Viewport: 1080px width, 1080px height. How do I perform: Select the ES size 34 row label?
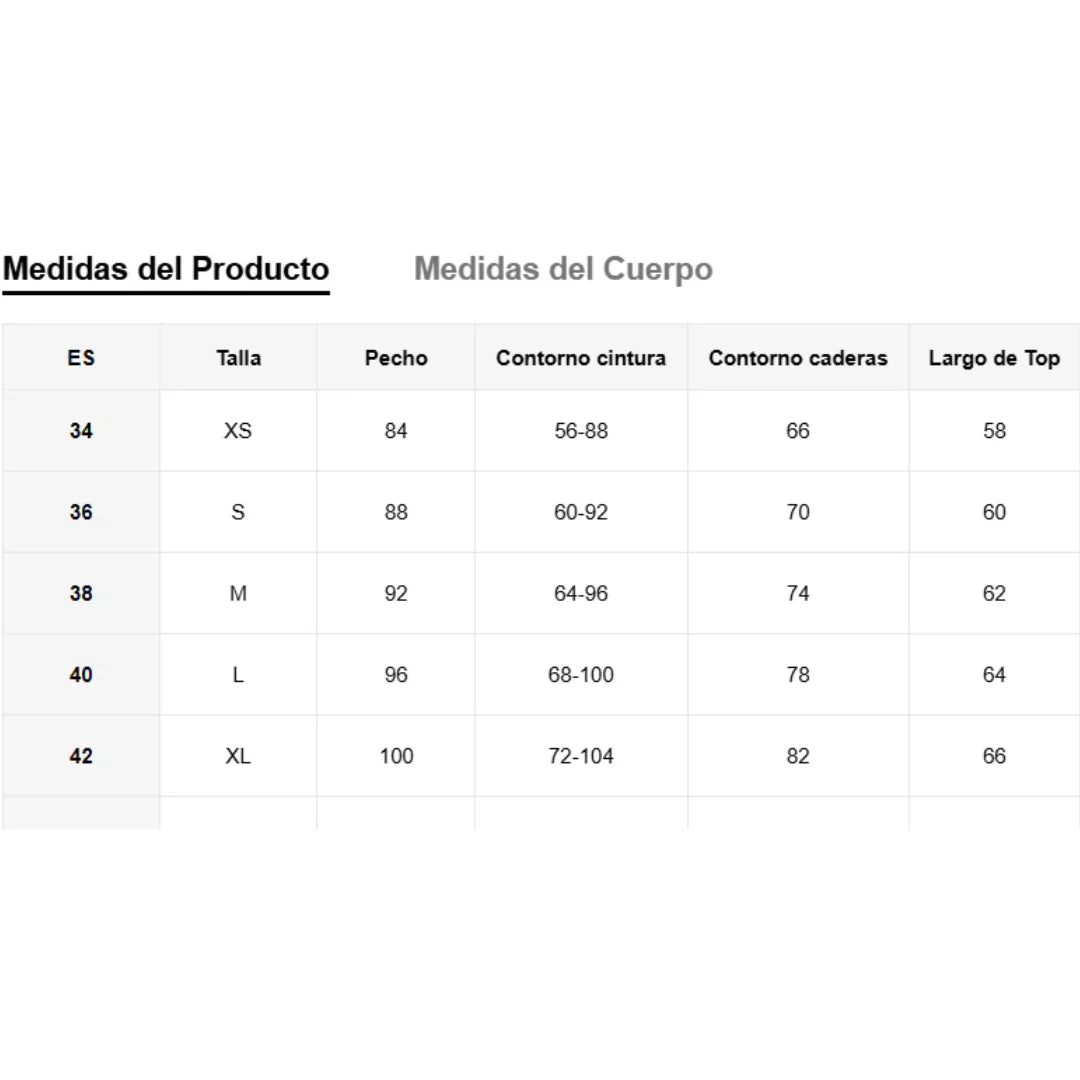(81, 431)
